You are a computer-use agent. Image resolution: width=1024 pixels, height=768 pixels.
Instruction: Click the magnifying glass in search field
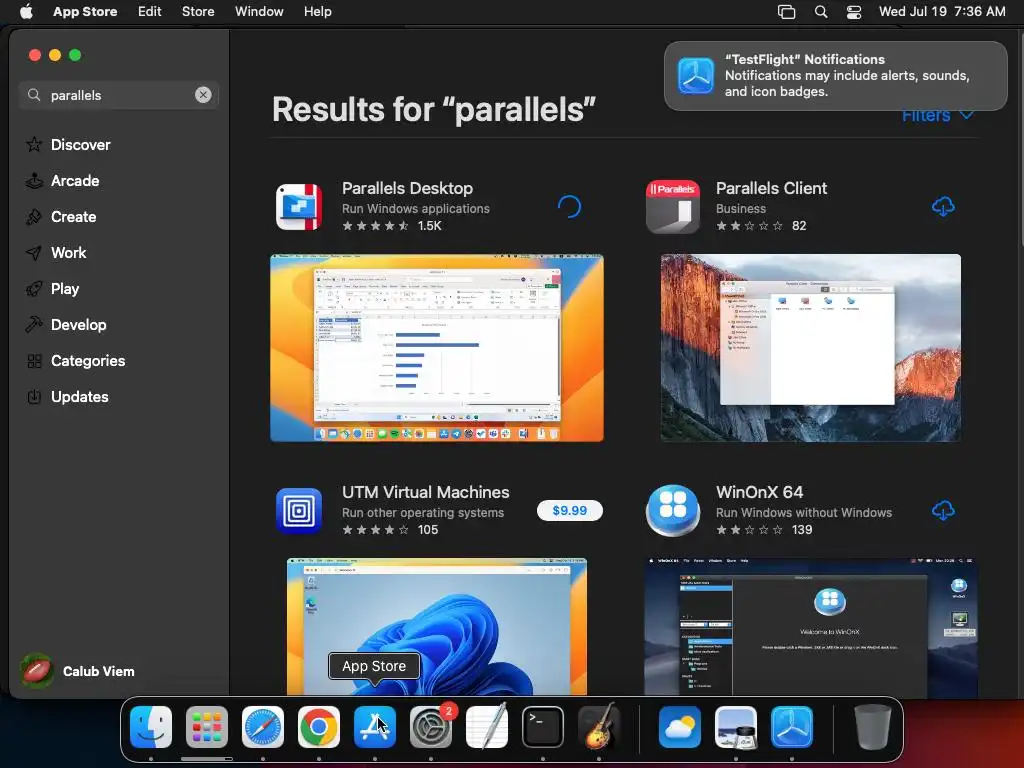tap(34, 95)
